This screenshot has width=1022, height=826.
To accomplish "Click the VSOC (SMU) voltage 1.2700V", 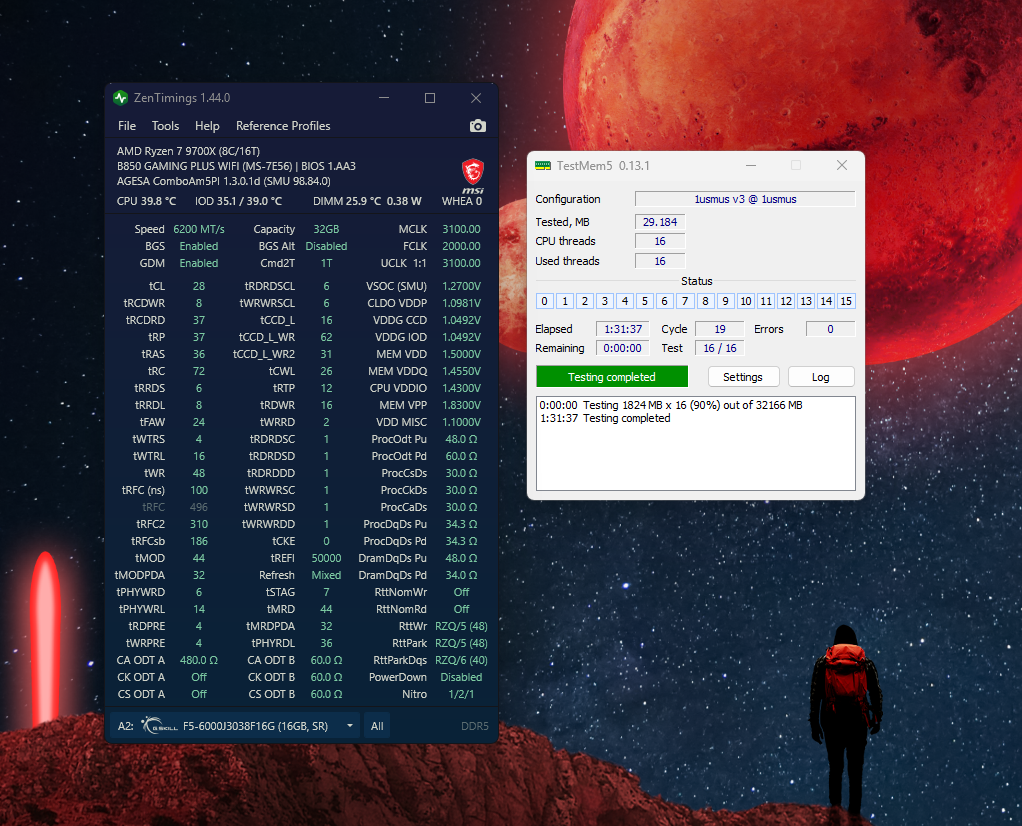I will [461, 286].
